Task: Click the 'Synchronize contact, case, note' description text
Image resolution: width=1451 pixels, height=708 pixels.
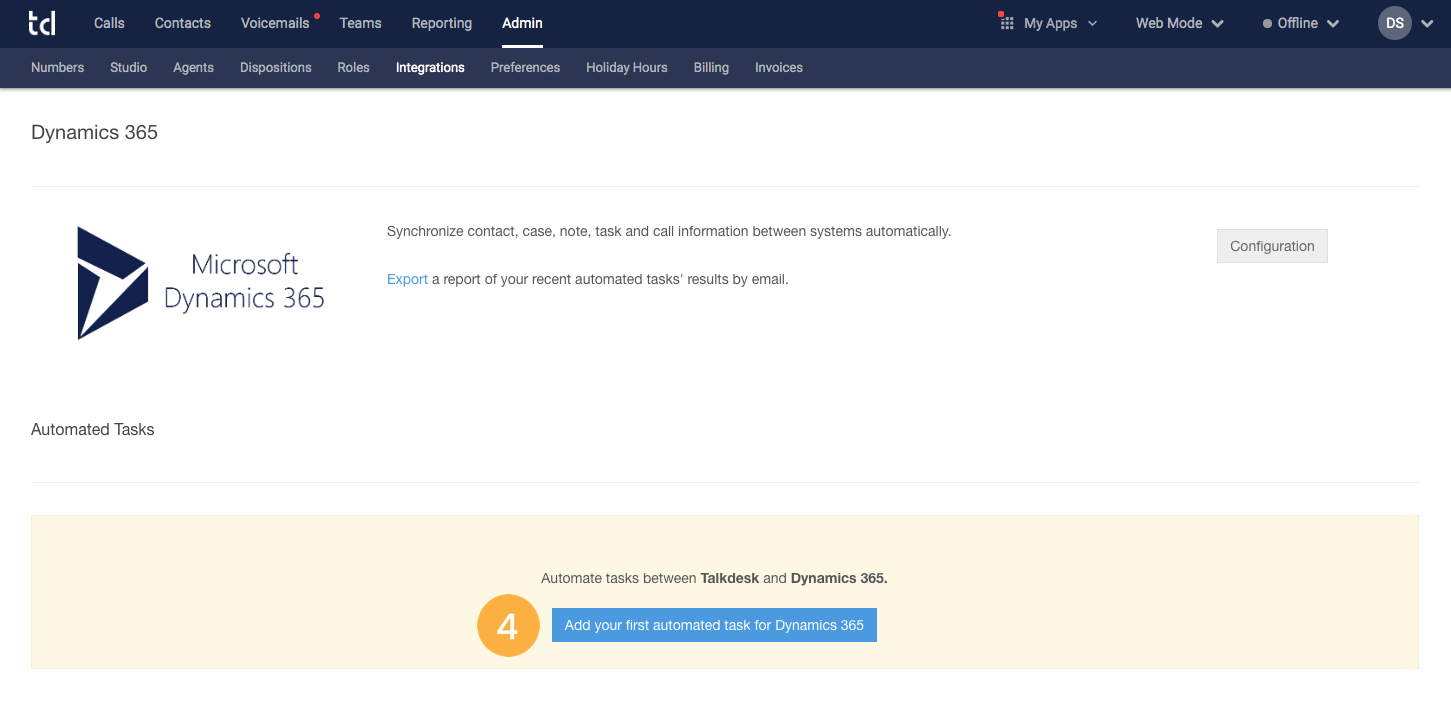Action: [669, 231]
